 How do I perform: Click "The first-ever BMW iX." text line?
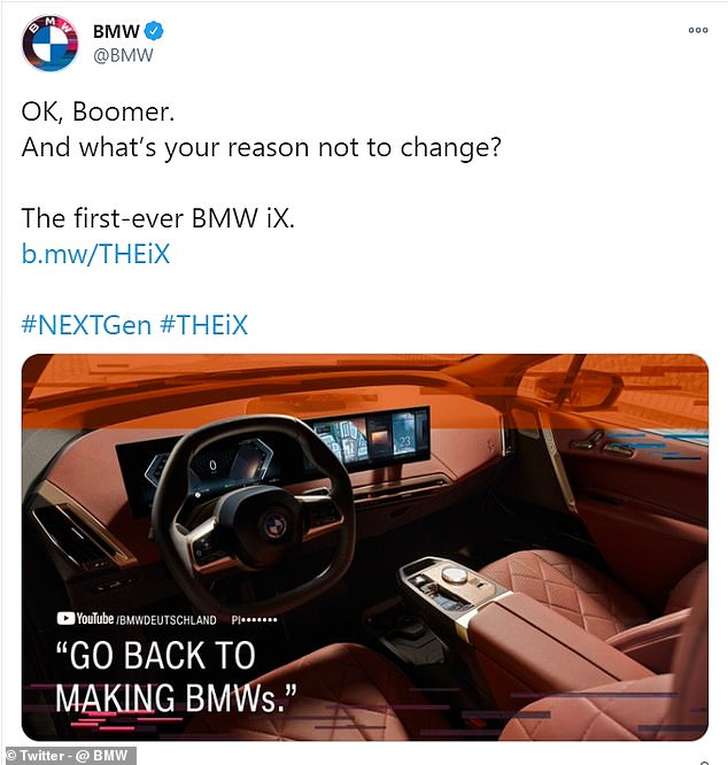[158, 218]
